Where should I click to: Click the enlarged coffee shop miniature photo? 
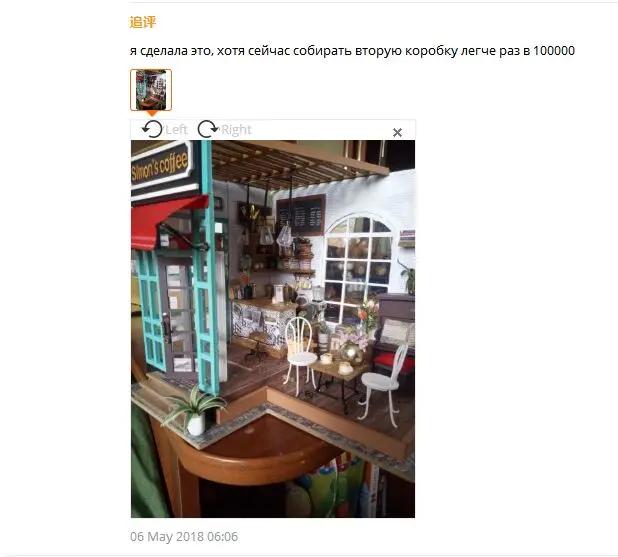273,329
